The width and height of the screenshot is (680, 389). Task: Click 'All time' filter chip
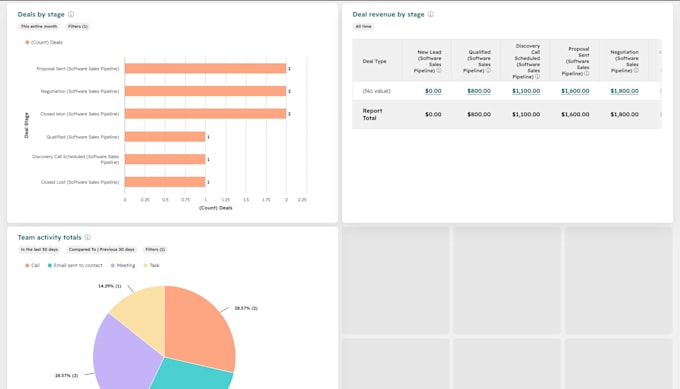pyautogui.click(x=363, y=26)
